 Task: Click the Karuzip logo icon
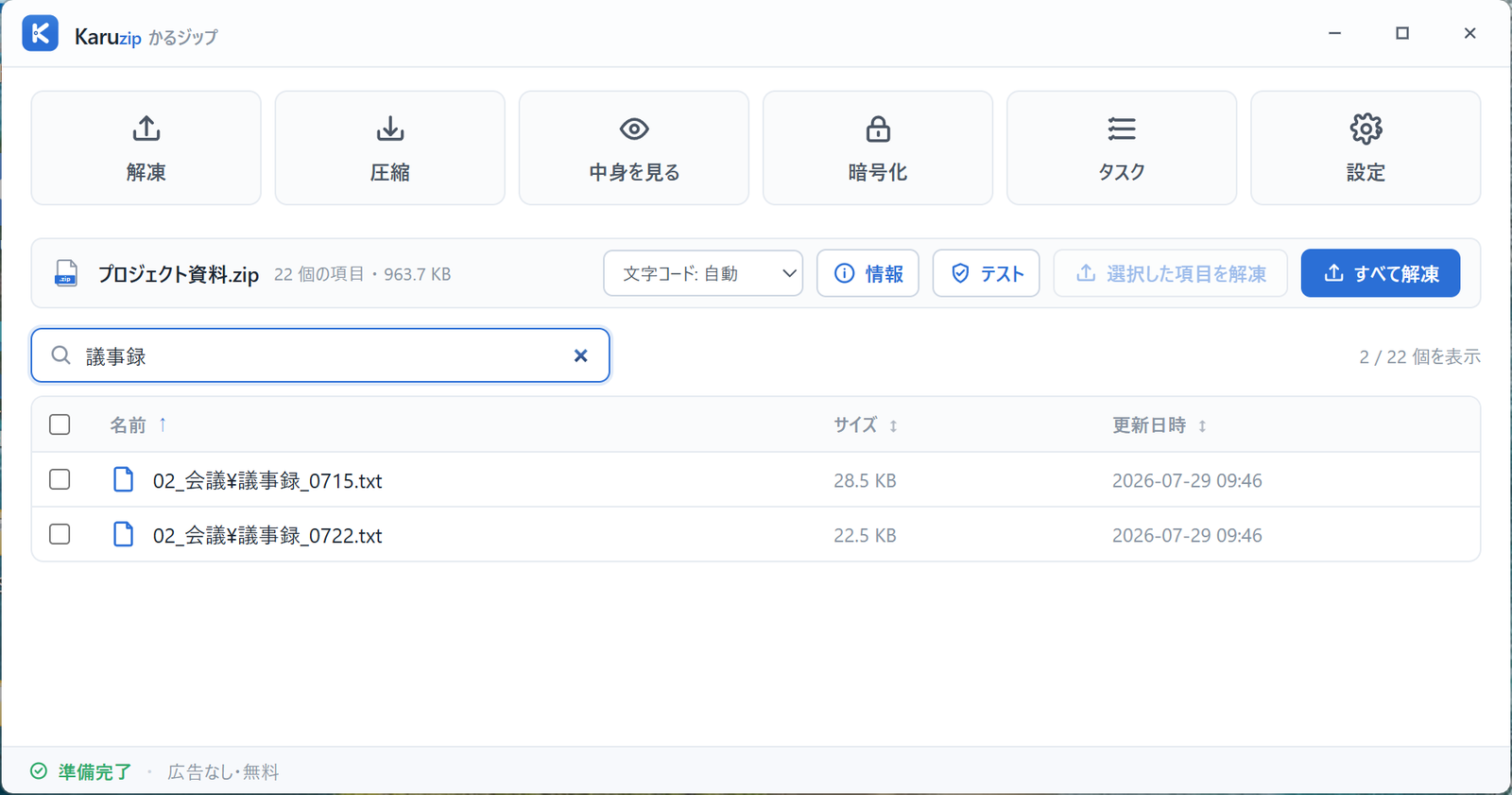[x=41, y=34]
